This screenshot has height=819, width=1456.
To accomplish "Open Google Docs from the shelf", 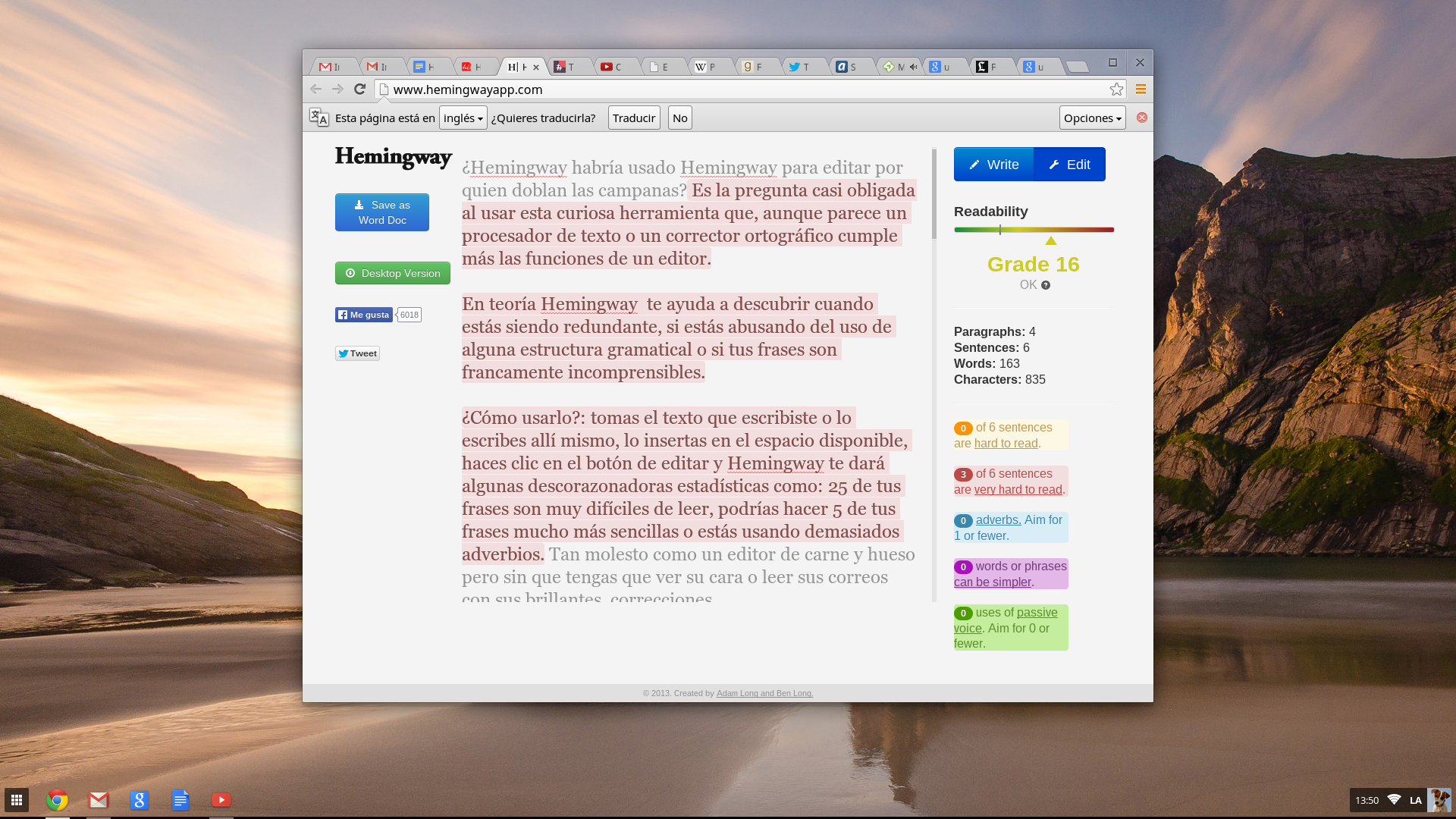I will point(180,800).
